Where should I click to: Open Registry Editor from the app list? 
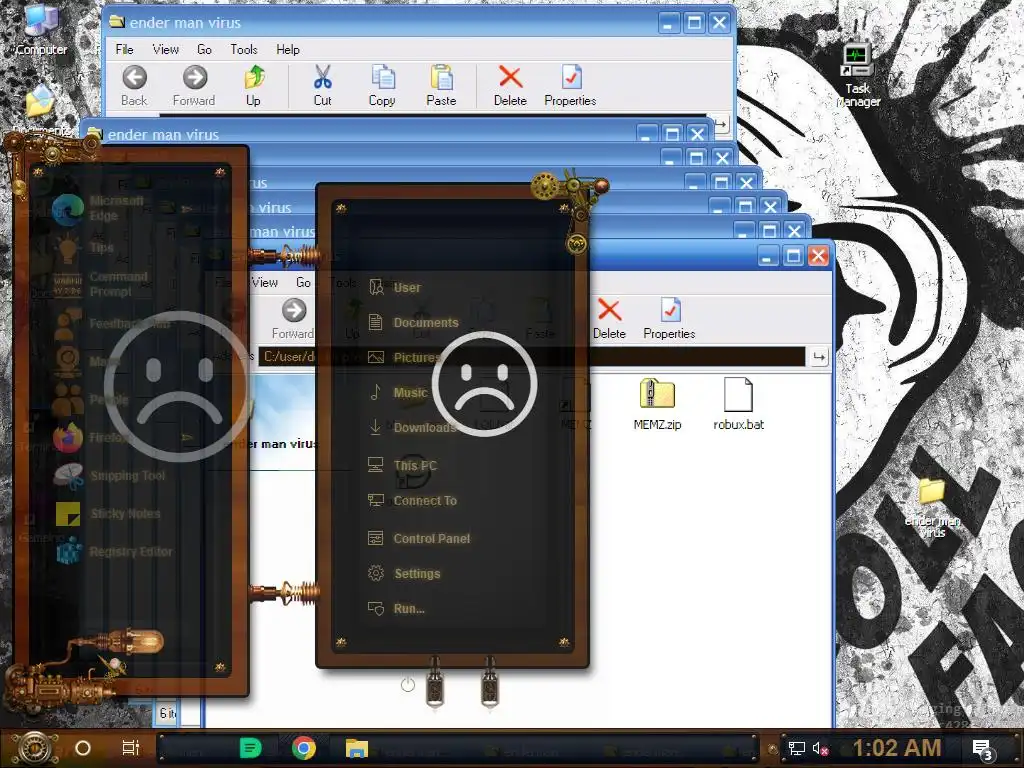(114, 552)
